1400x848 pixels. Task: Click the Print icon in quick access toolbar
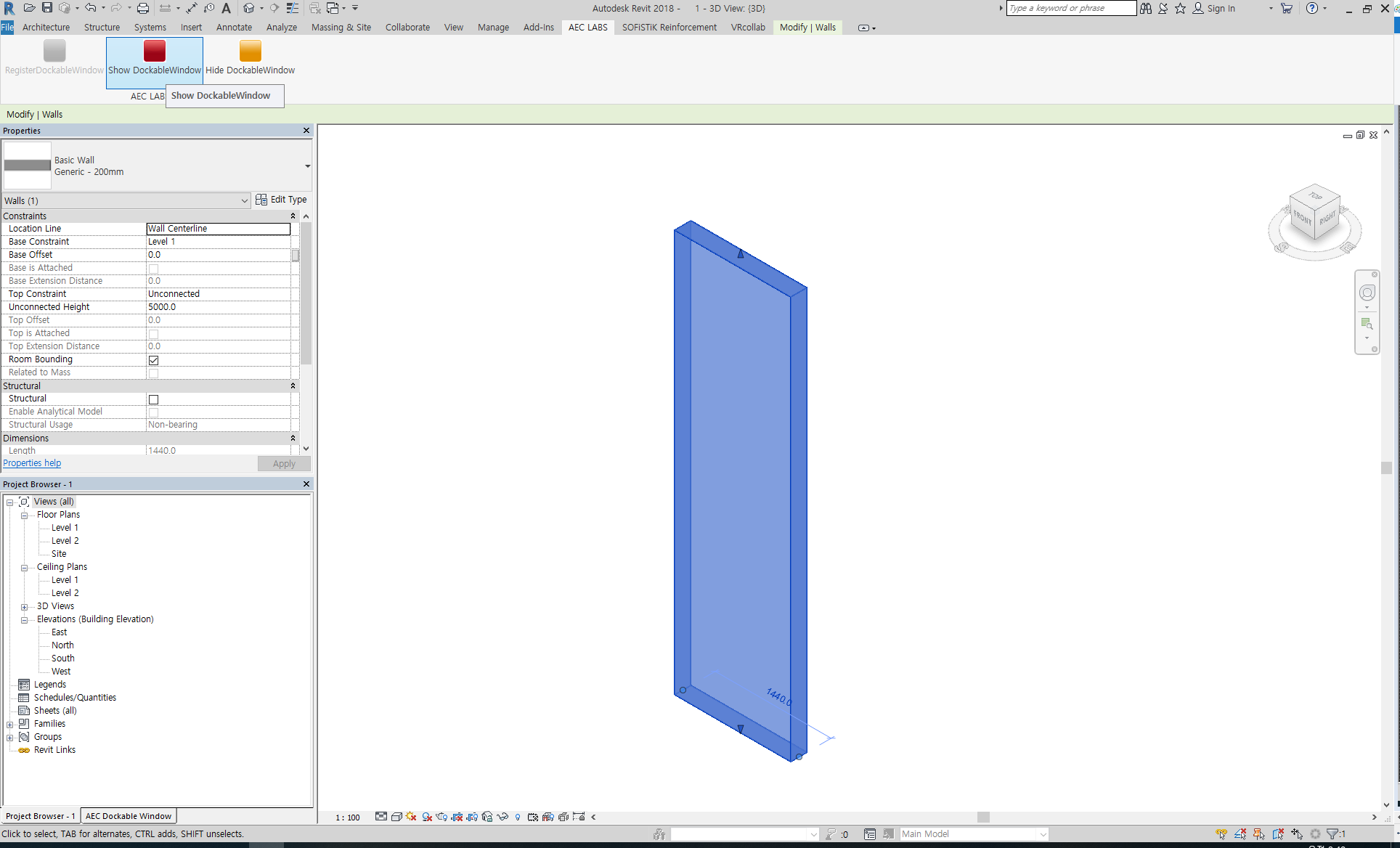143,8
